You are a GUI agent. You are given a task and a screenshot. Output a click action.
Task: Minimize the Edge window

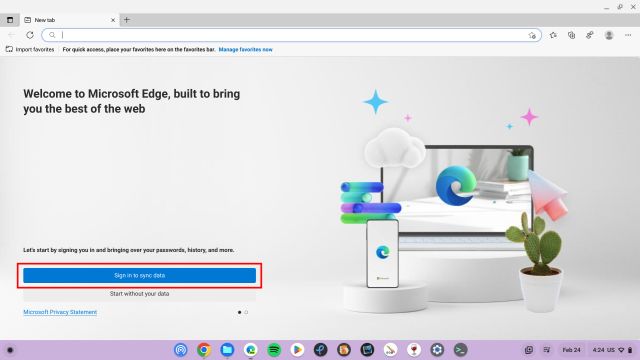click(607, 7)
